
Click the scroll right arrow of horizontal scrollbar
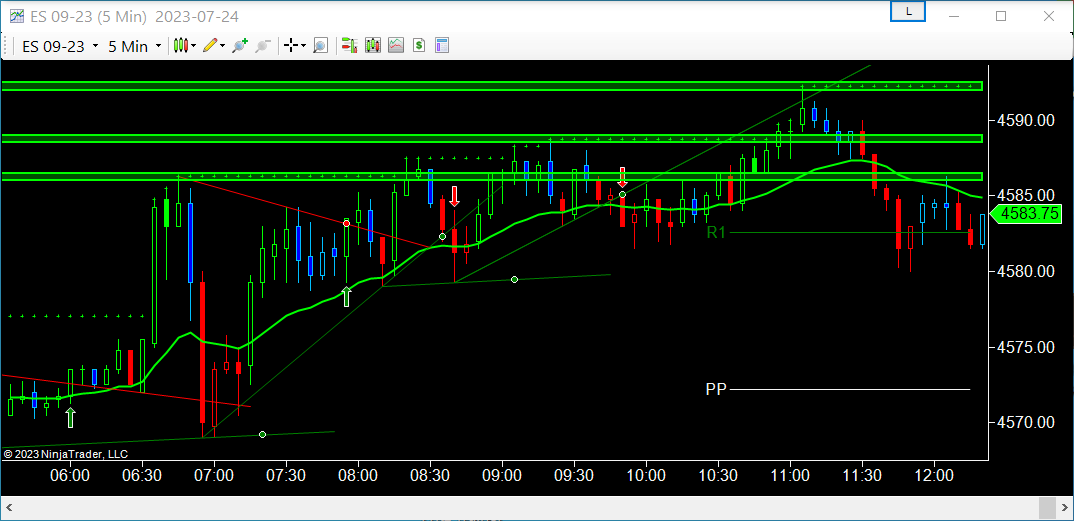pyautogui.click(x=1064, y=507)
